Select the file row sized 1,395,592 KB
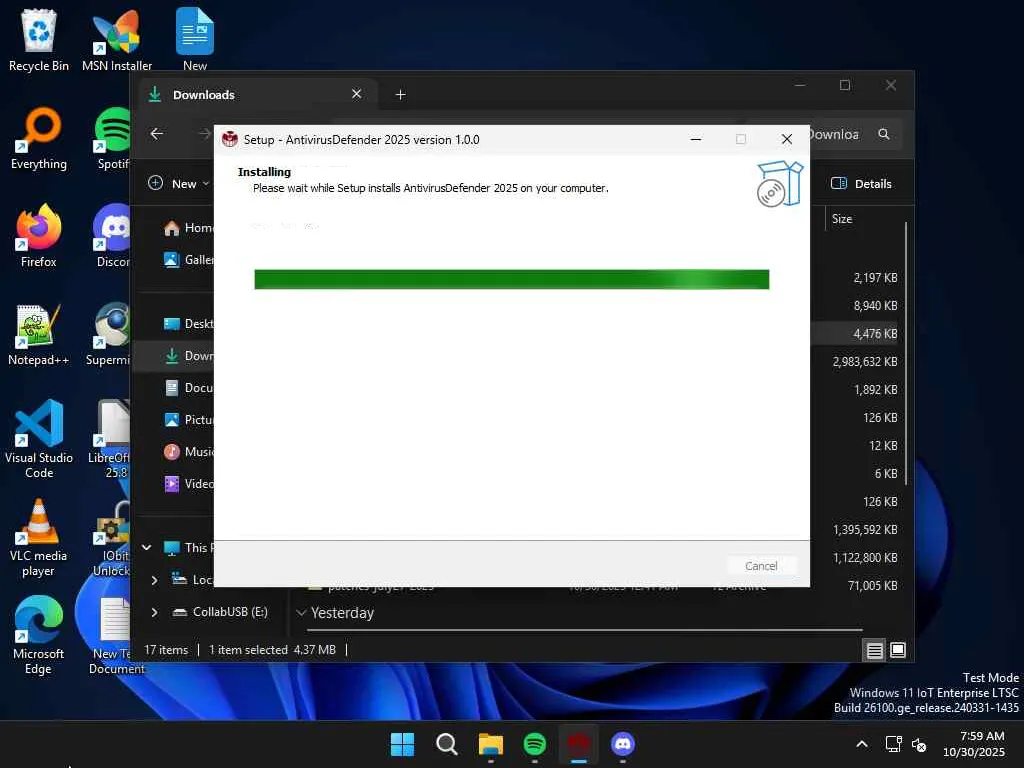Screen dimensions: 1024x768 point(854,530)
